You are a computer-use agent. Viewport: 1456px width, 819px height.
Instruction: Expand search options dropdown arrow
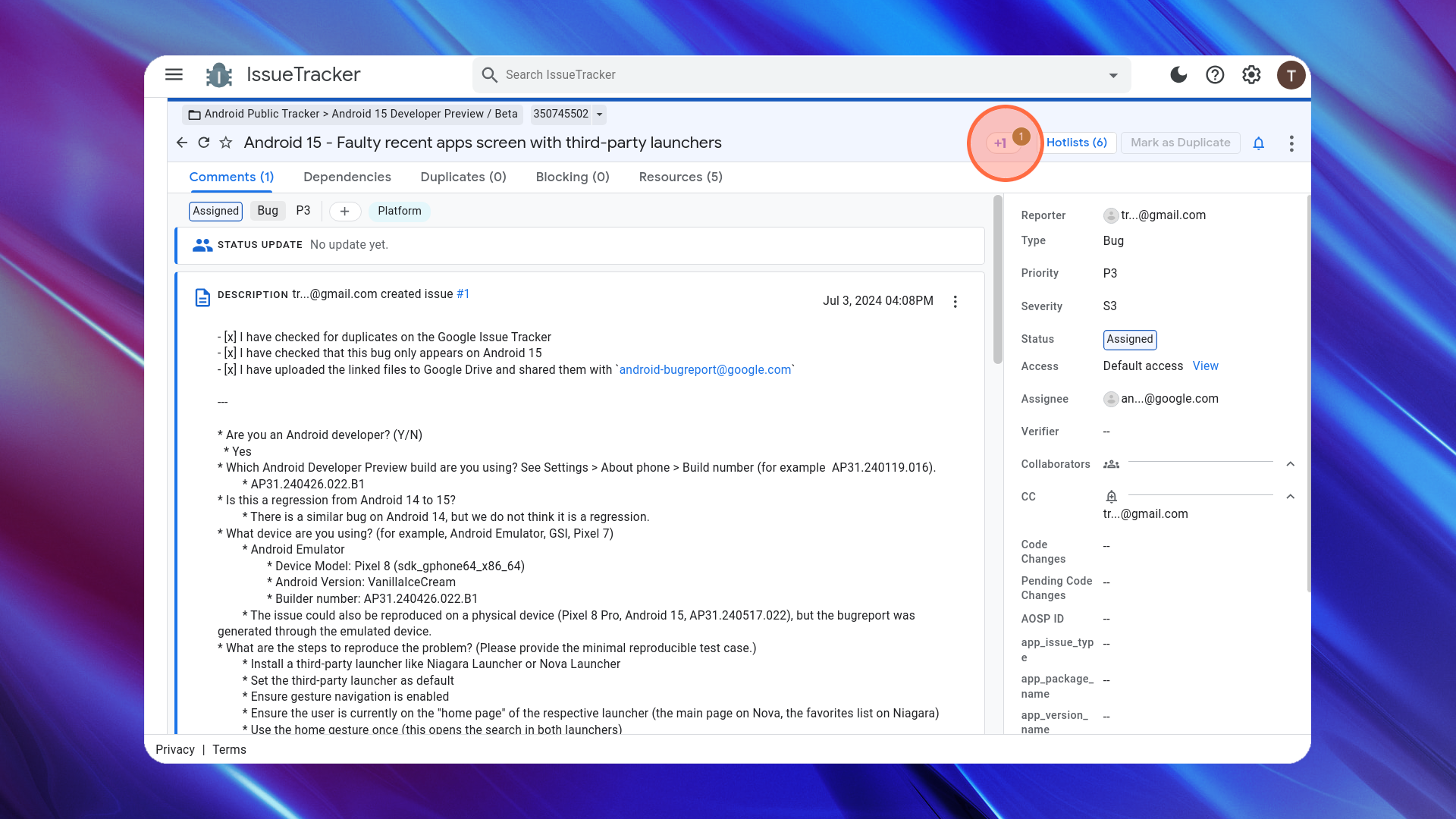point(1113,75)
